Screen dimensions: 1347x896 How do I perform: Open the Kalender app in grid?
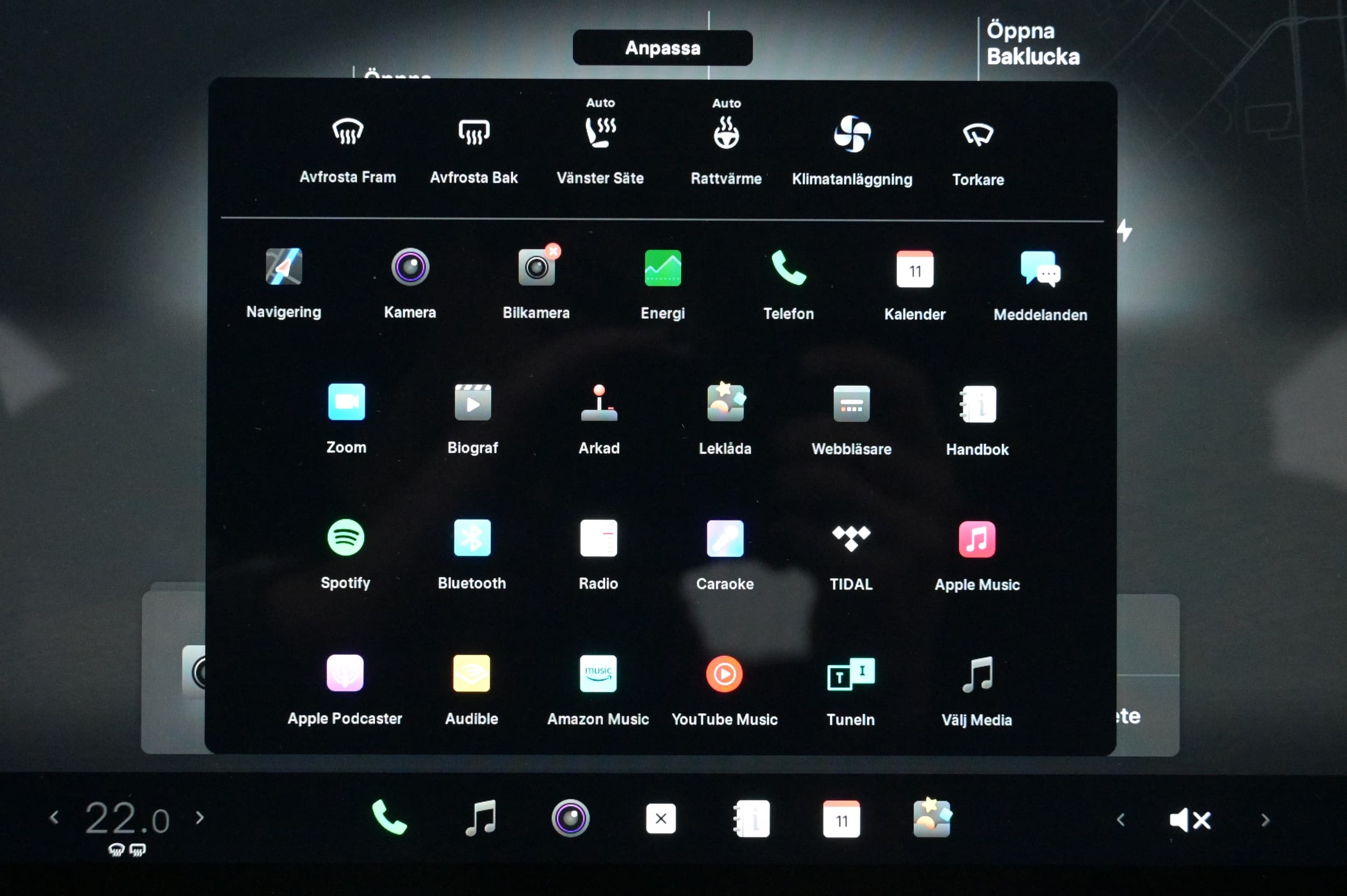pos(915,285)
